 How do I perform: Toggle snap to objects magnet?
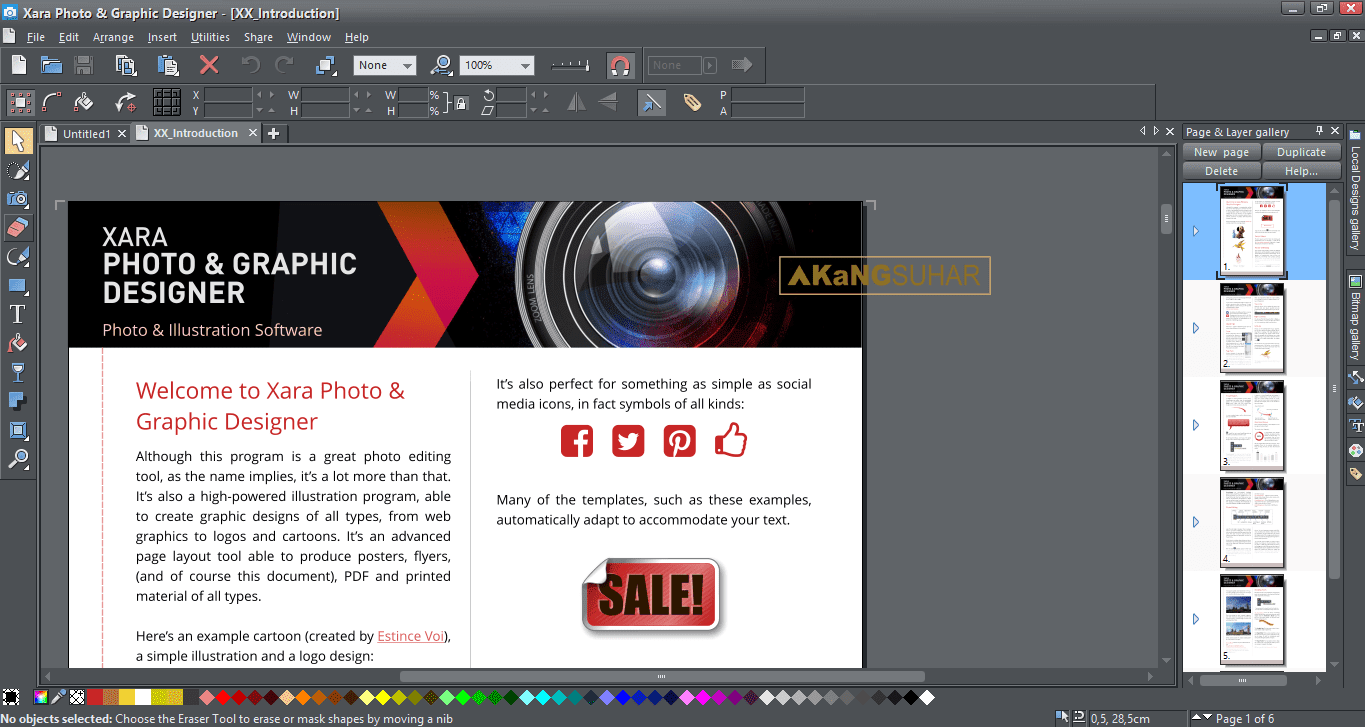[x=620, y=65]
